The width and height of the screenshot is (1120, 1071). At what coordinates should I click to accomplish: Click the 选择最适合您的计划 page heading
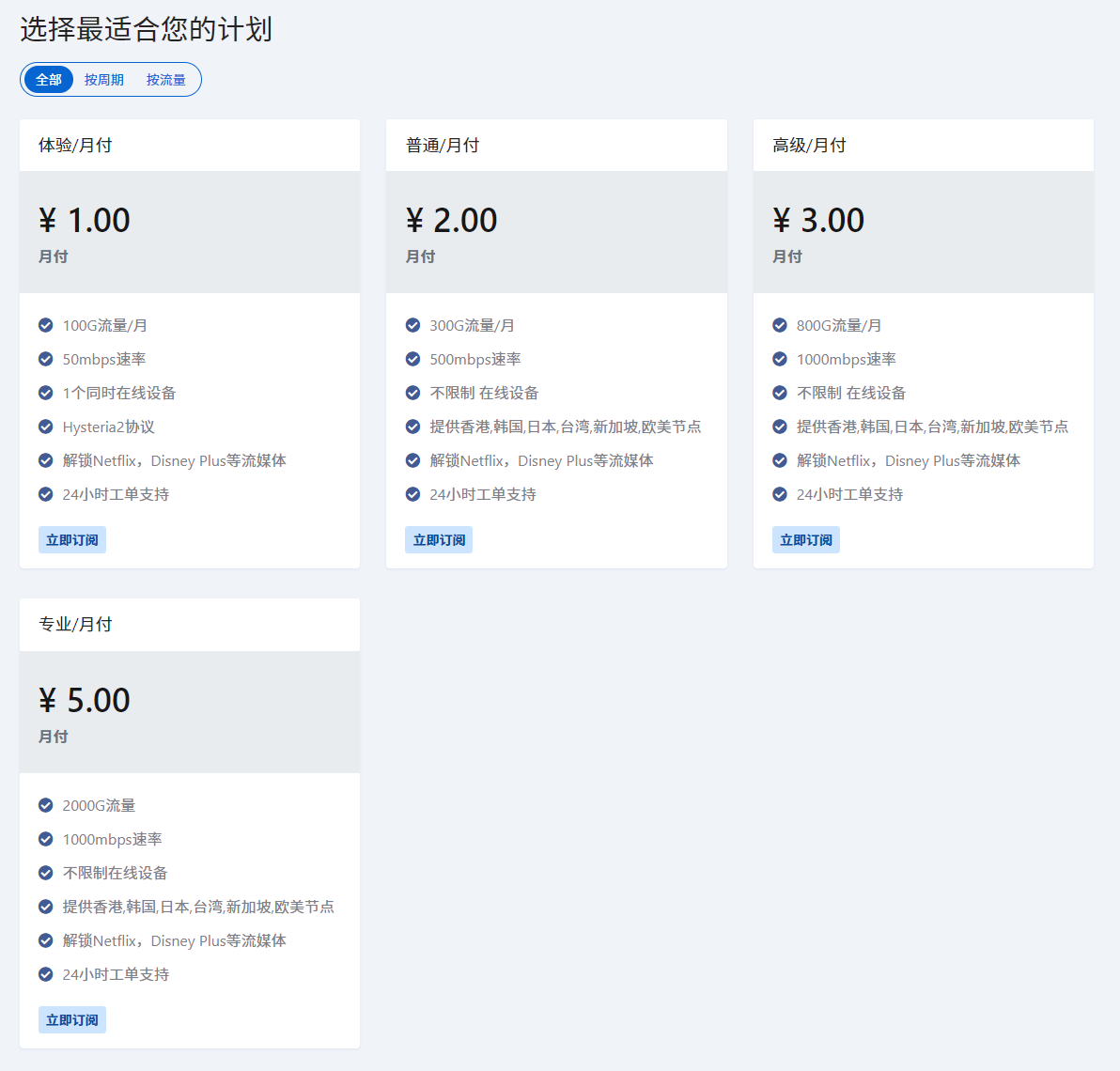pyautogui.click(x=147, y=29)
